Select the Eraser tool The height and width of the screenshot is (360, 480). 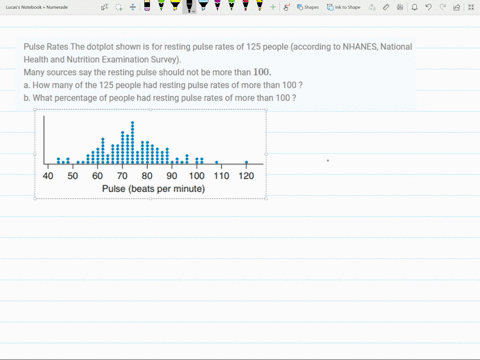pyautogui.click(x=147, y=6)
